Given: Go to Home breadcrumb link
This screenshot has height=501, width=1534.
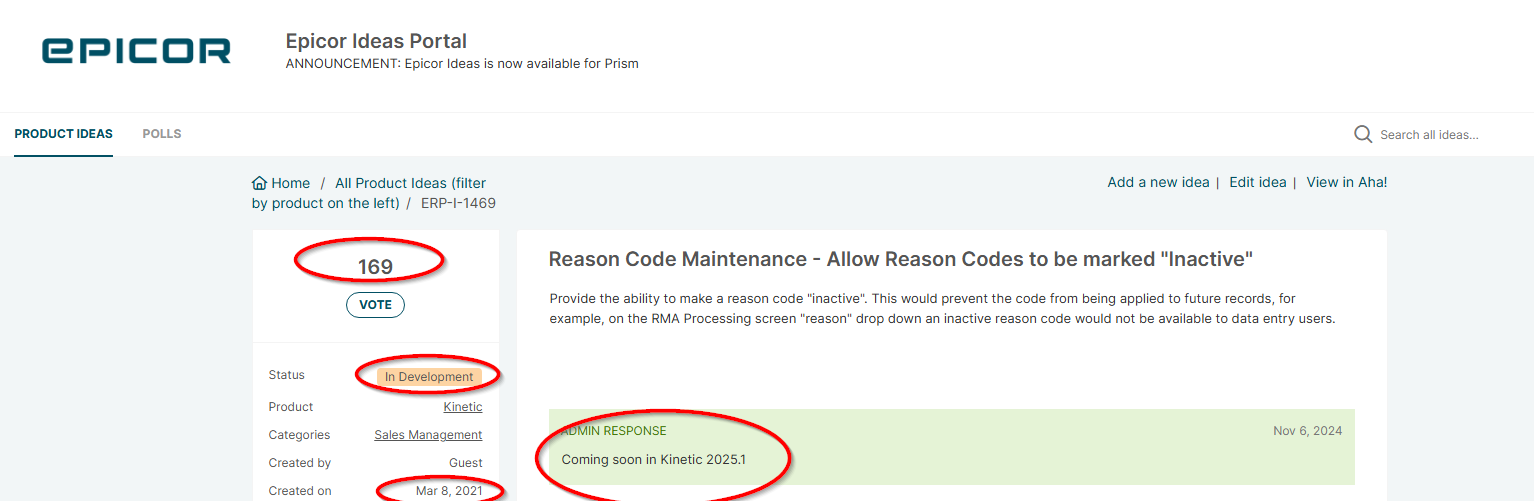Looking at the screenshot, I should [290, 183].
